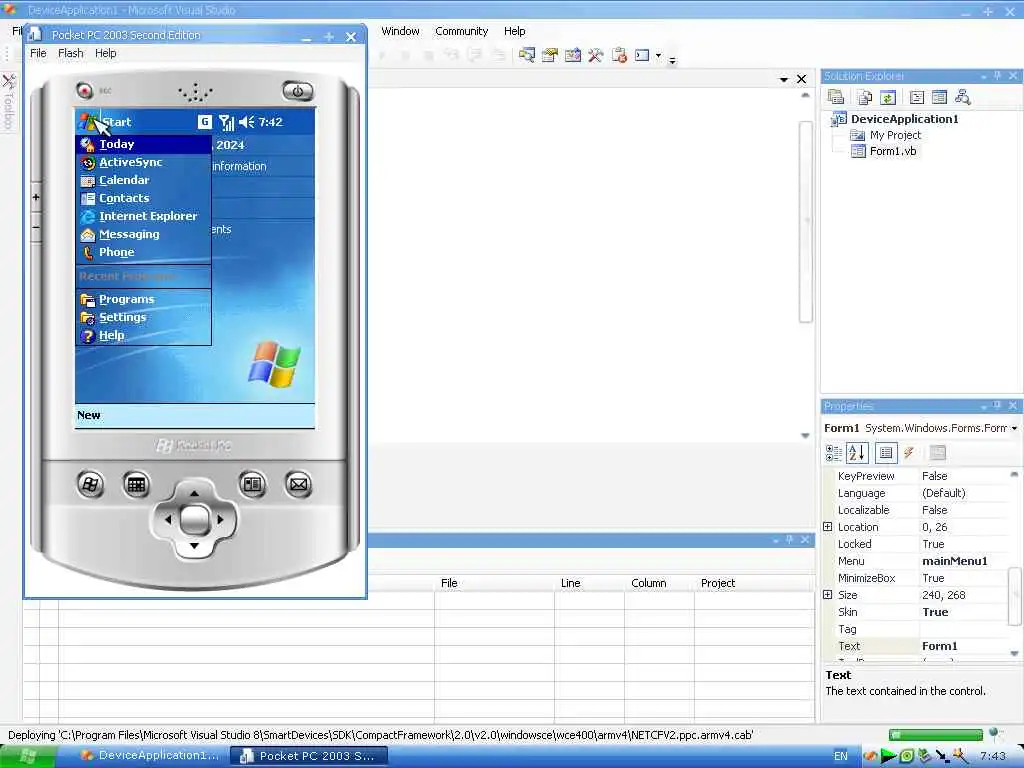The height and width of the screenshot is (768, 1024).
Task: Click the Text property value Form1
Action: (x=940, y=646)
